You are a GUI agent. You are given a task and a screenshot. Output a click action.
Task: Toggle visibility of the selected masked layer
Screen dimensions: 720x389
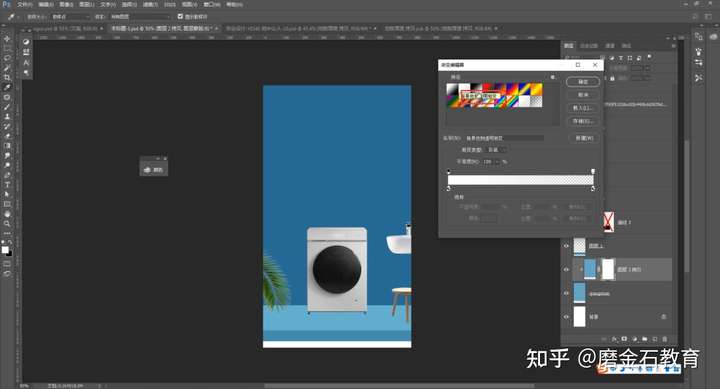(566, 270)
